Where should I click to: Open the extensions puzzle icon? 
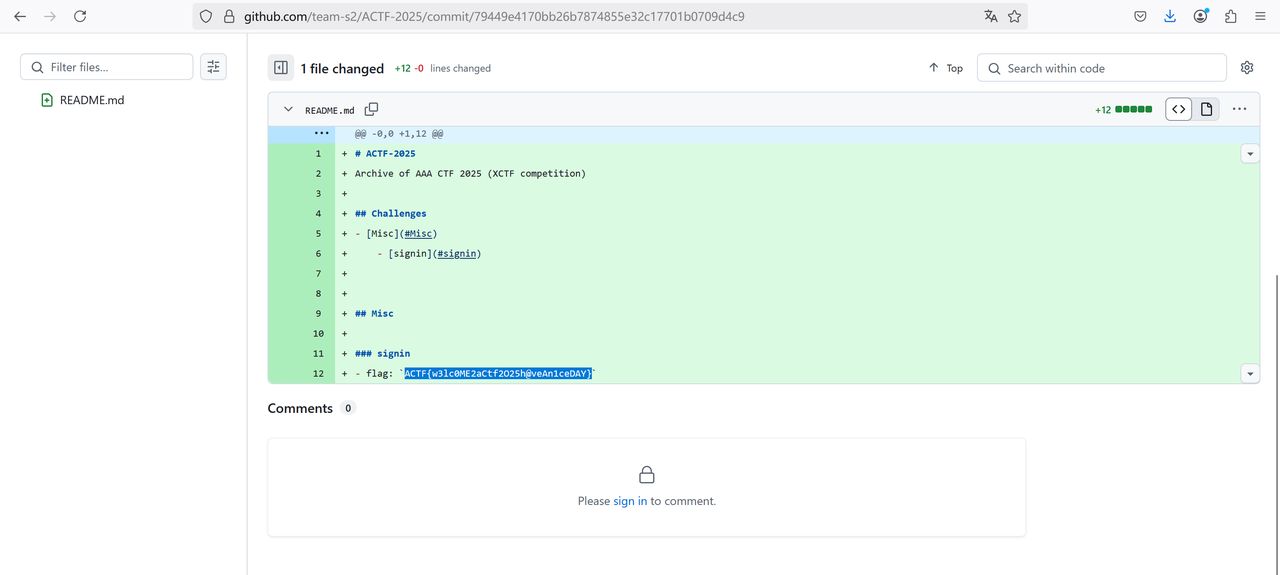tap(1231, 16)
